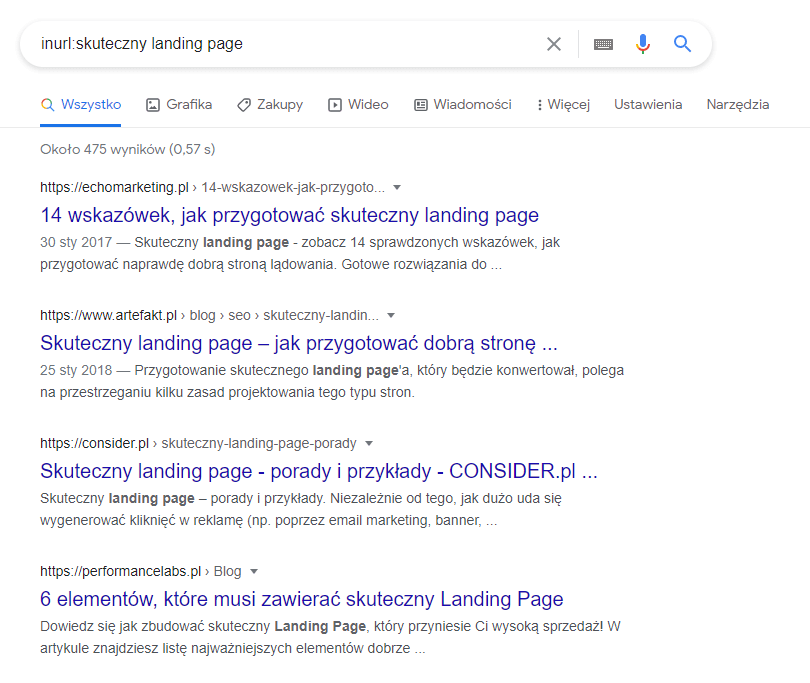Open the on-screen keyboard icon

coord(603,44)
